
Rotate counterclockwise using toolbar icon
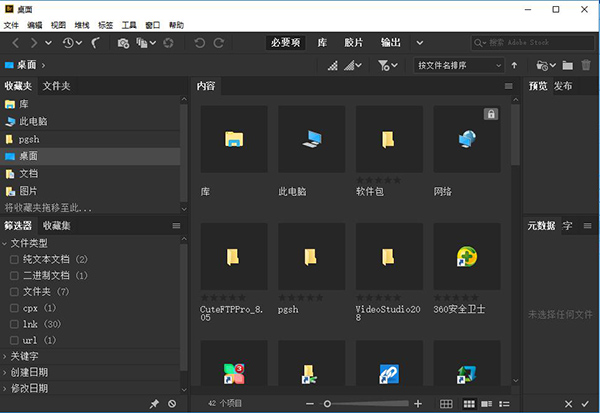click(200, 43)
